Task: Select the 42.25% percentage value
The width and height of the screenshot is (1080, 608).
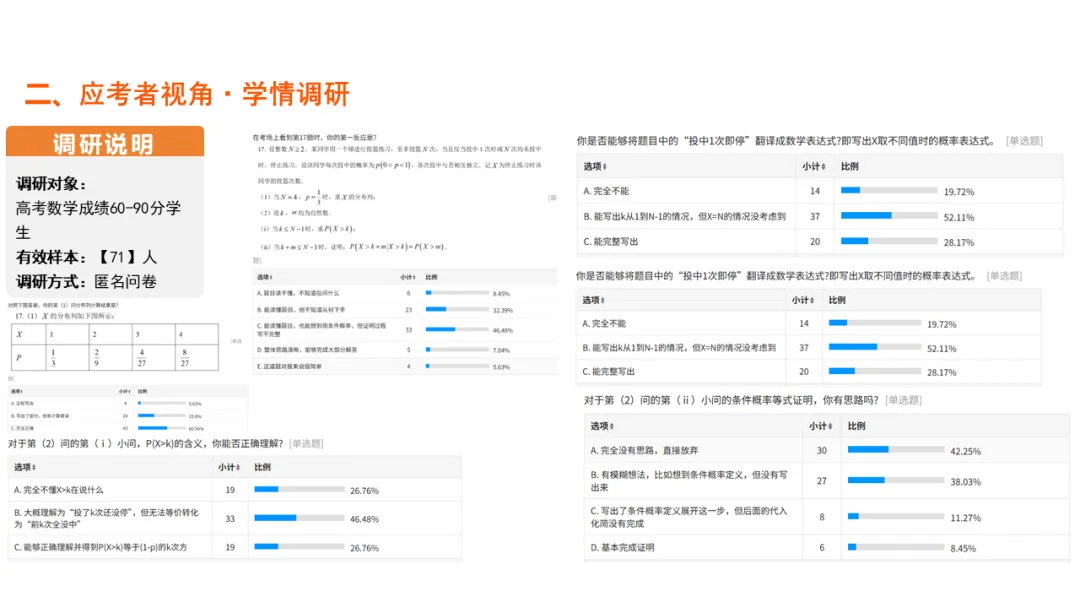Action: pyautogui.click(x=966, y=452)
